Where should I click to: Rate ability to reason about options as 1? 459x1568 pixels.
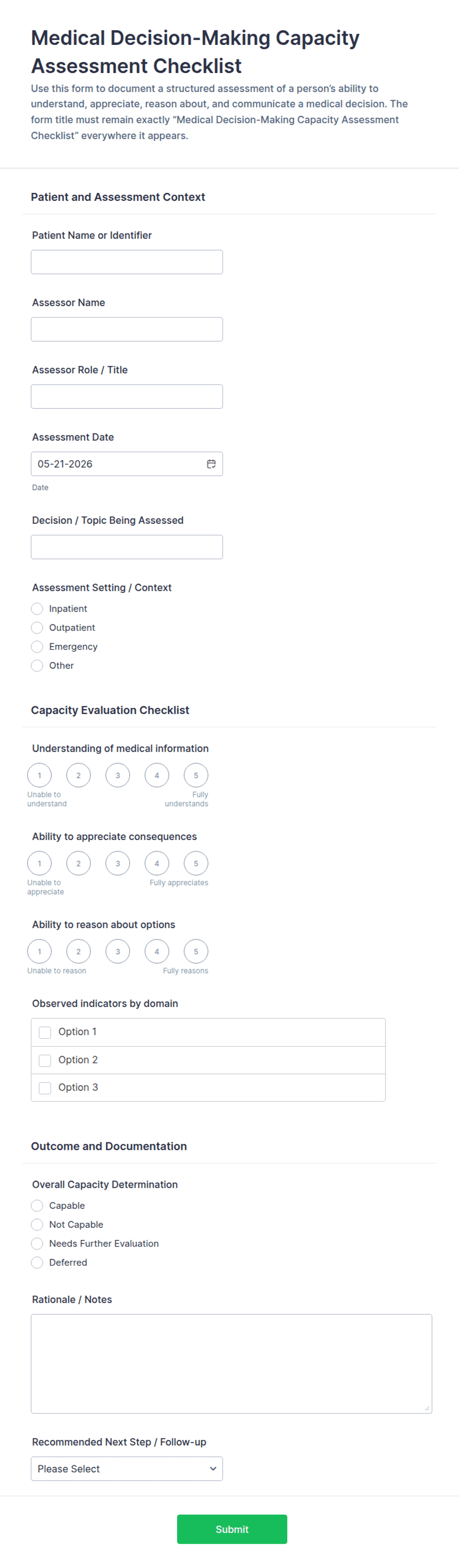coord(39,951)
